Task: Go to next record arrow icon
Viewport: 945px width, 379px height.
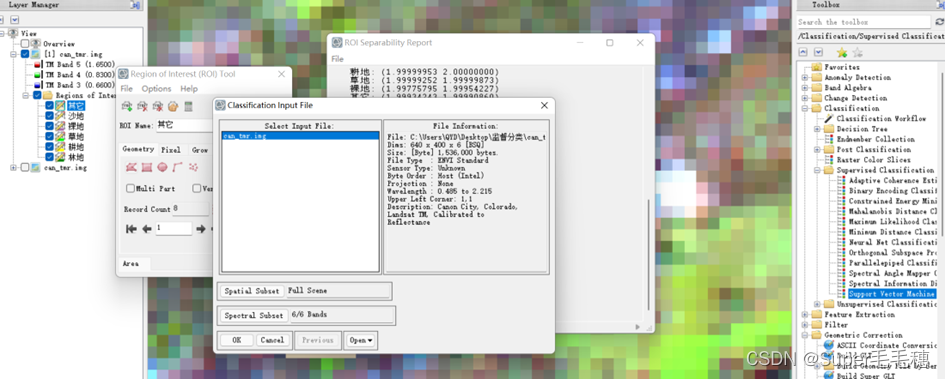Action: tap(201, 229)
